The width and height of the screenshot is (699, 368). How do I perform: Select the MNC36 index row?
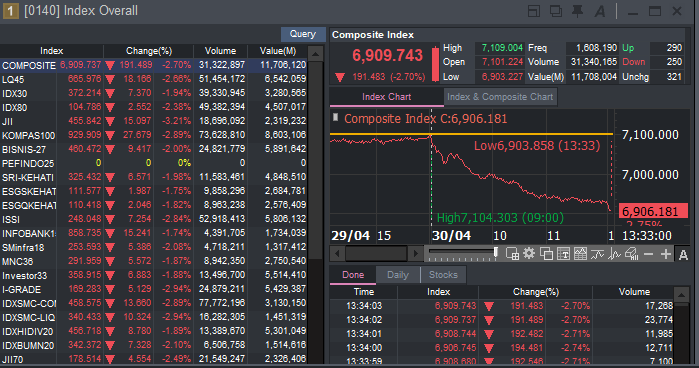pos(154,261)
